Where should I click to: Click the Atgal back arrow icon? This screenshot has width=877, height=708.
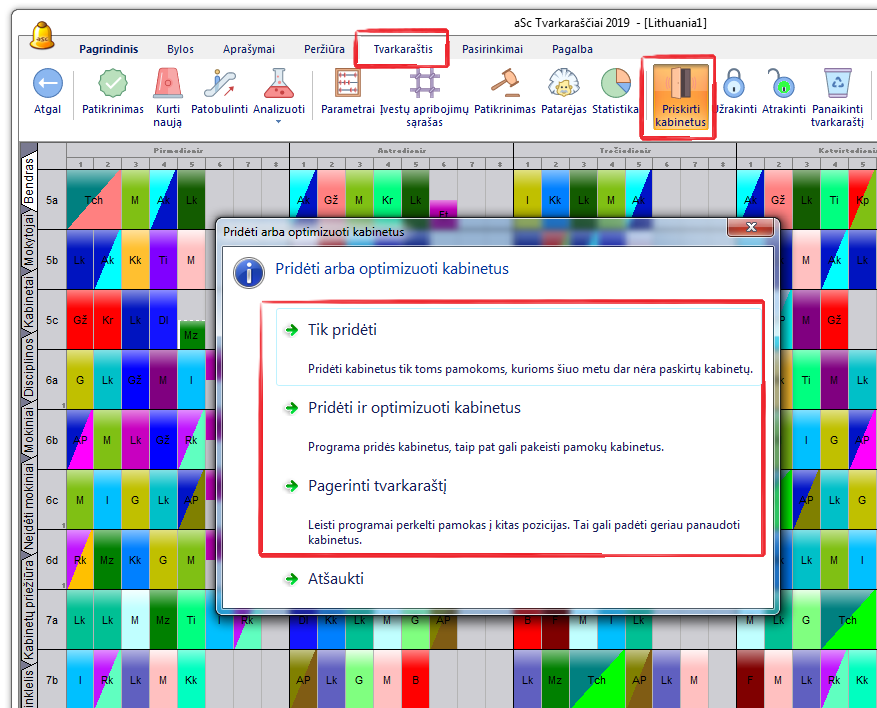click(47, 85)
